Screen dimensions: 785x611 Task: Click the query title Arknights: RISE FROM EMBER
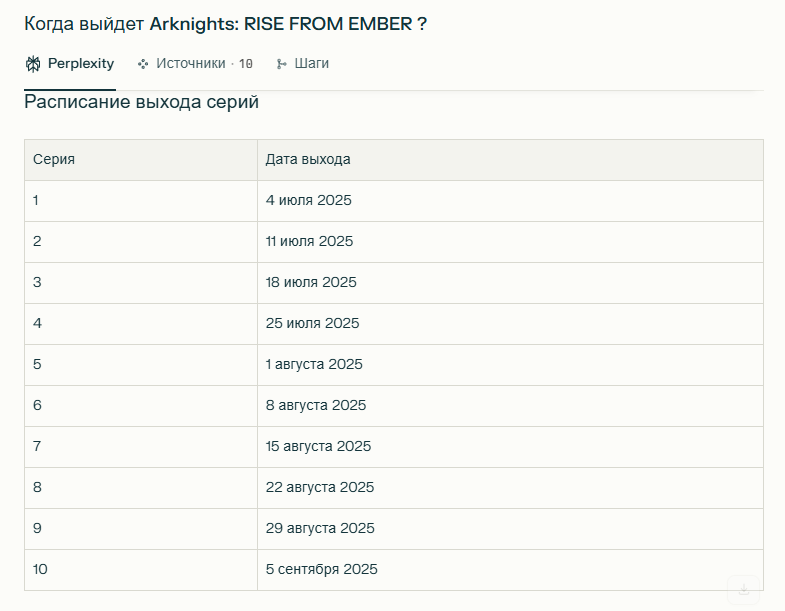click(x=280, y=24)
